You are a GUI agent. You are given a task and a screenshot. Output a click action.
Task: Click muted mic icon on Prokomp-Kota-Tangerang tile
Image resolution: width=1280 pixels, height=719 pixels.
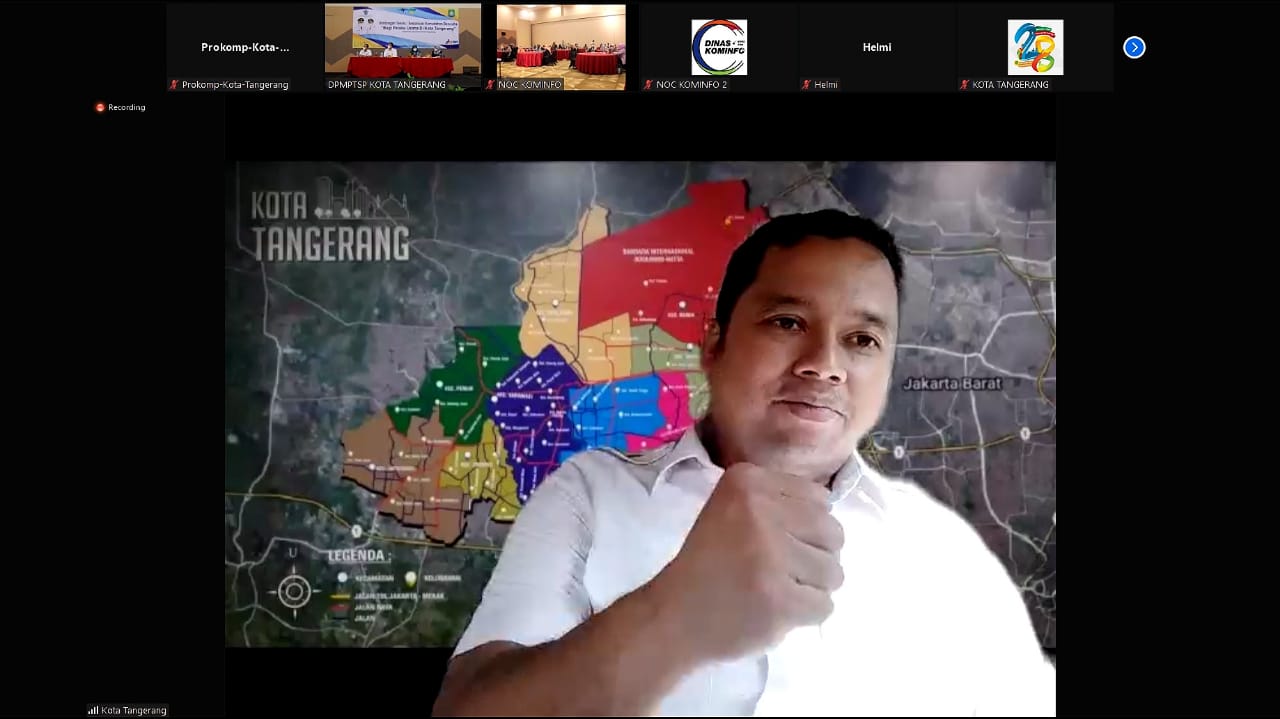174,85
